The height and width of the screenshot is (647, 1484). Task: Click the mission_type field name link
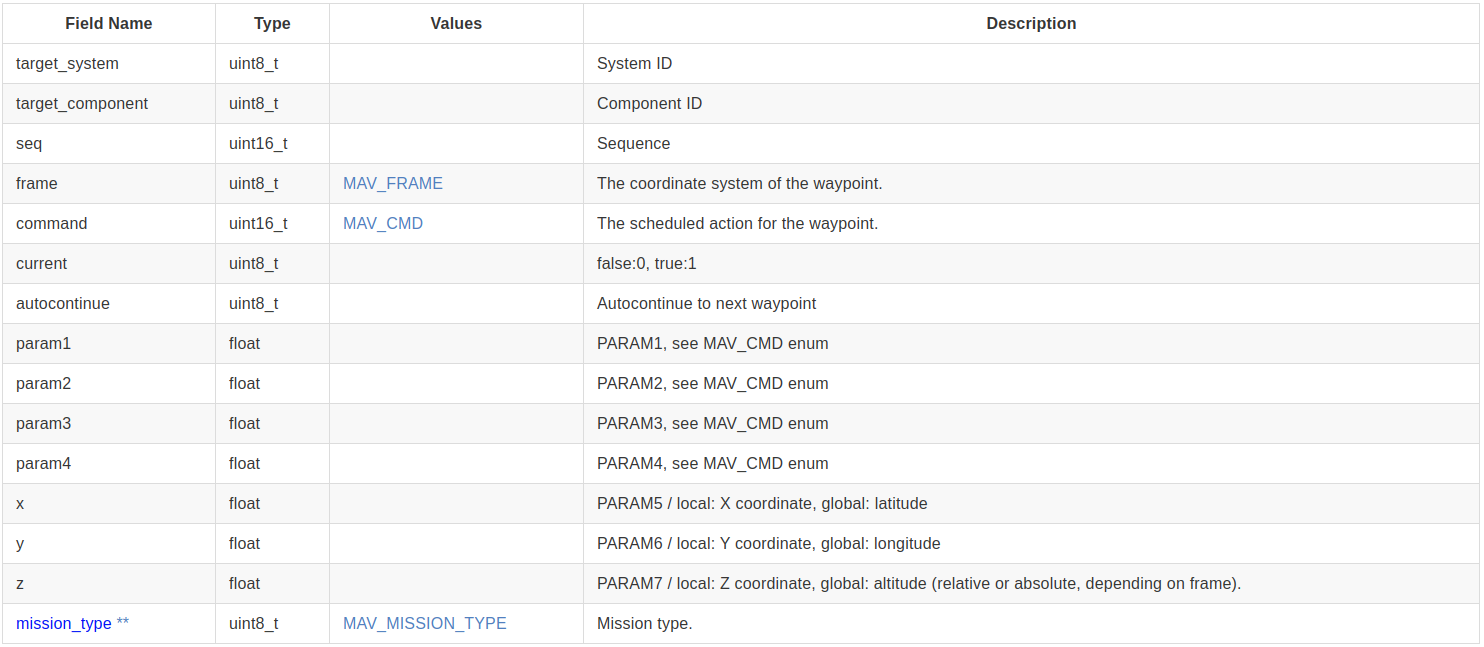coord(64,623)
